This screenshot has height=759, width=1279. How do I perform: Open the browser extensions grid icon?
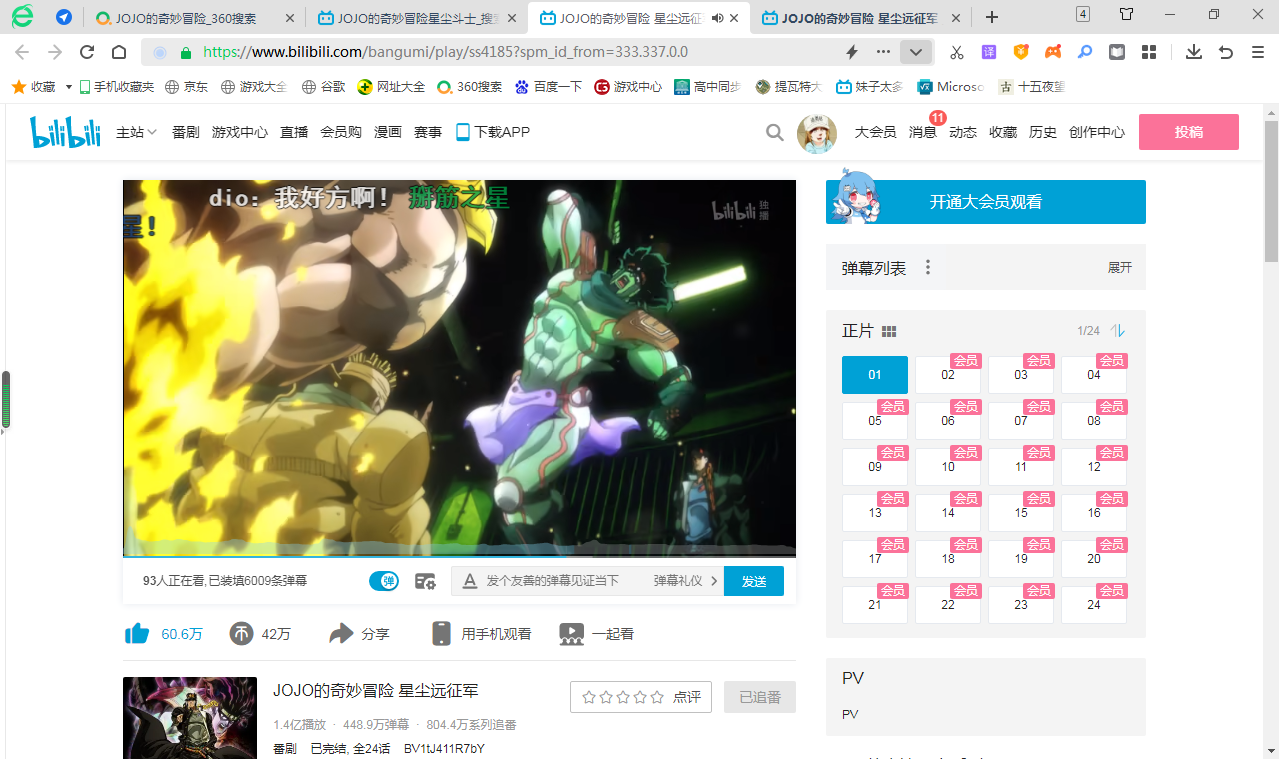[1149, 52]
